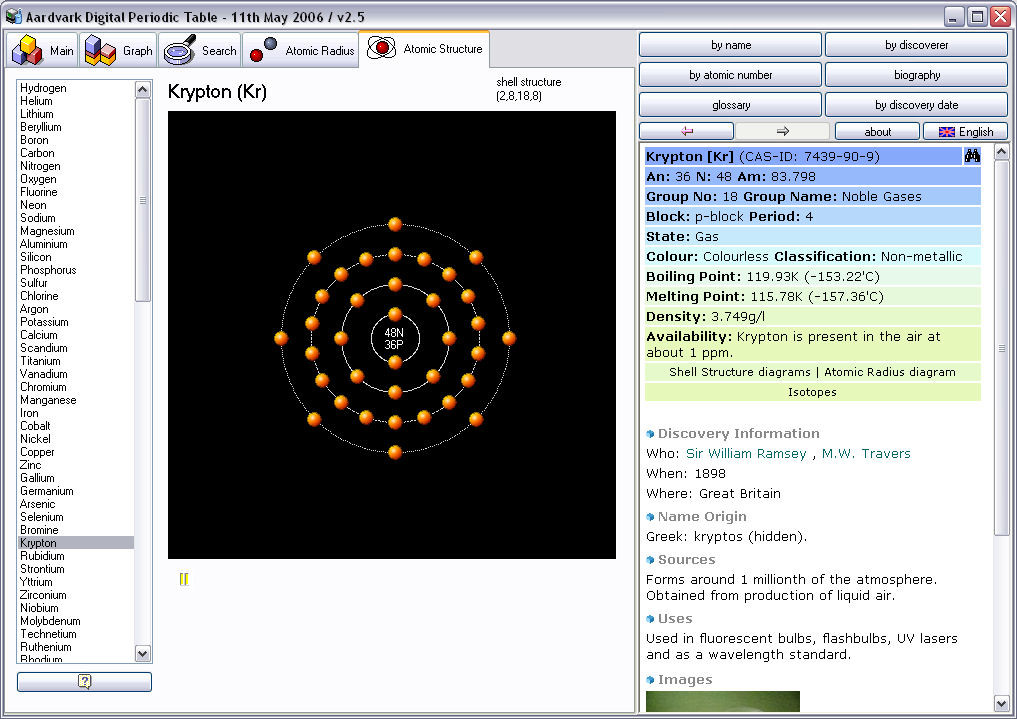Open the Isotopes link

pyautogui.click(x=812, y=392)
